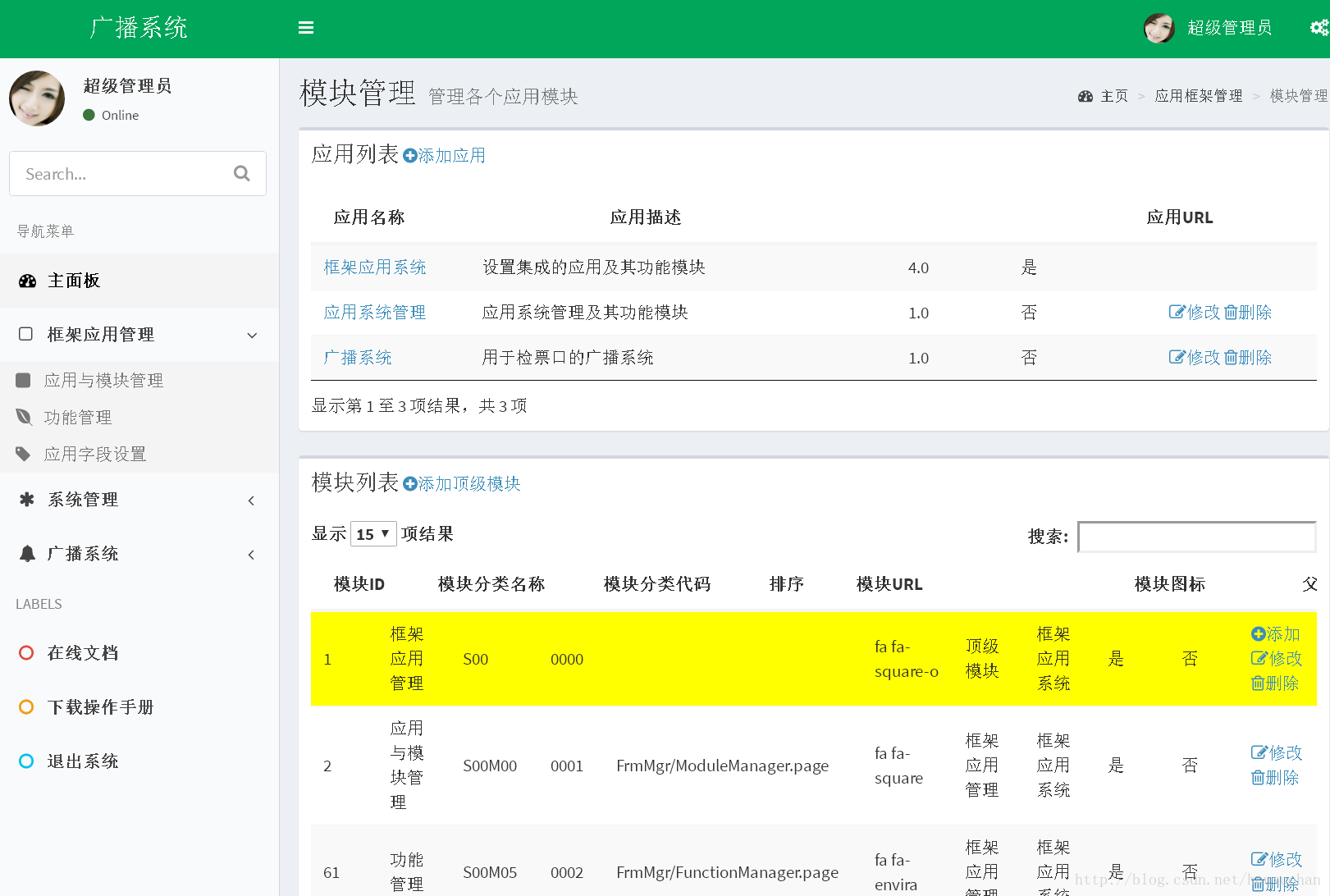Toggle sidebar with hamburger menu icon

coord(306,28)
